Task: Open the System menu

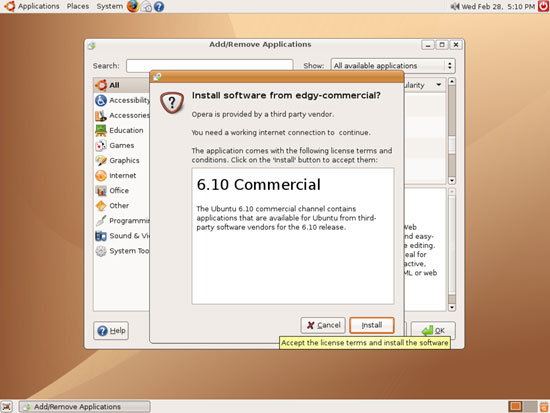Action: (109, 6)
